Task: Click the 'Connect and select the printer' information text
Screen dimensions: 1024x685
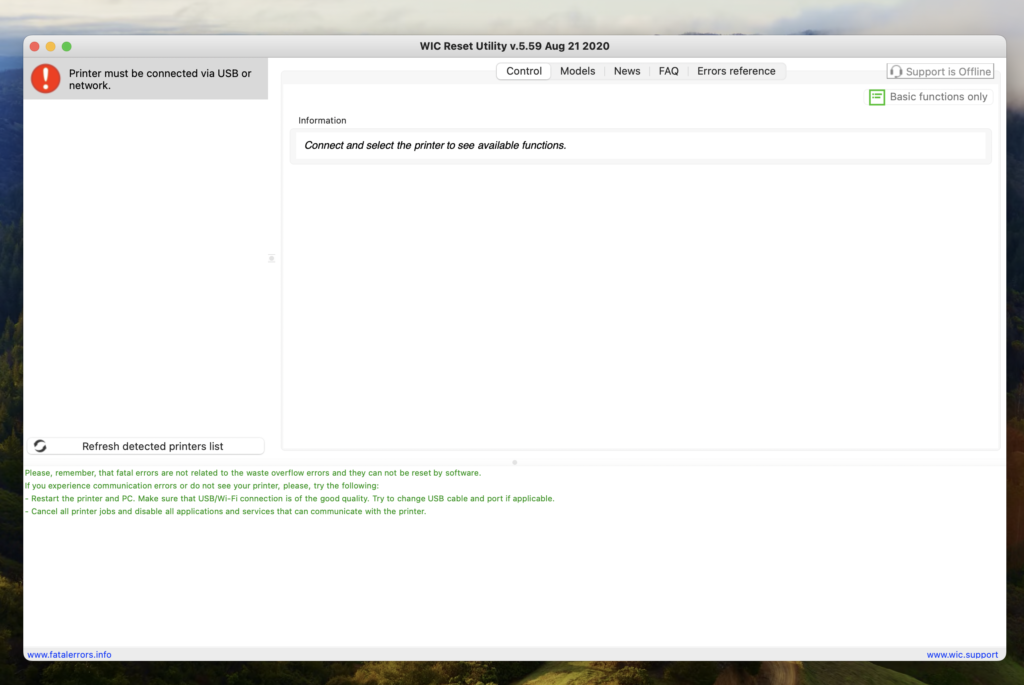Action: click(x=435, y=145)
